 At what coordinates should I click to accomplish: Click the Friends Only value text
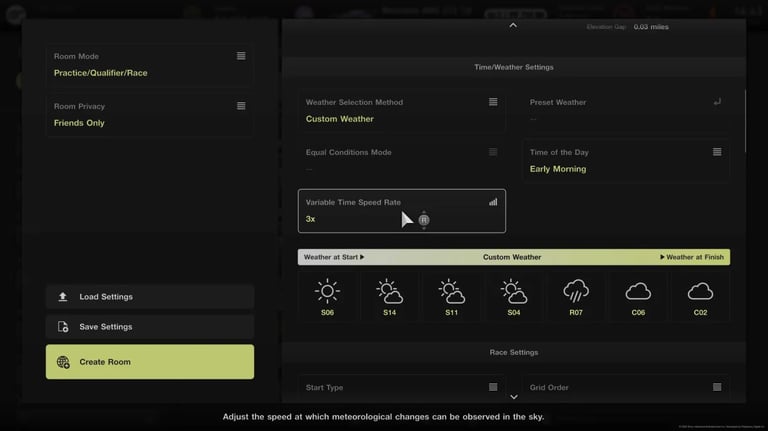coord(79,123)
